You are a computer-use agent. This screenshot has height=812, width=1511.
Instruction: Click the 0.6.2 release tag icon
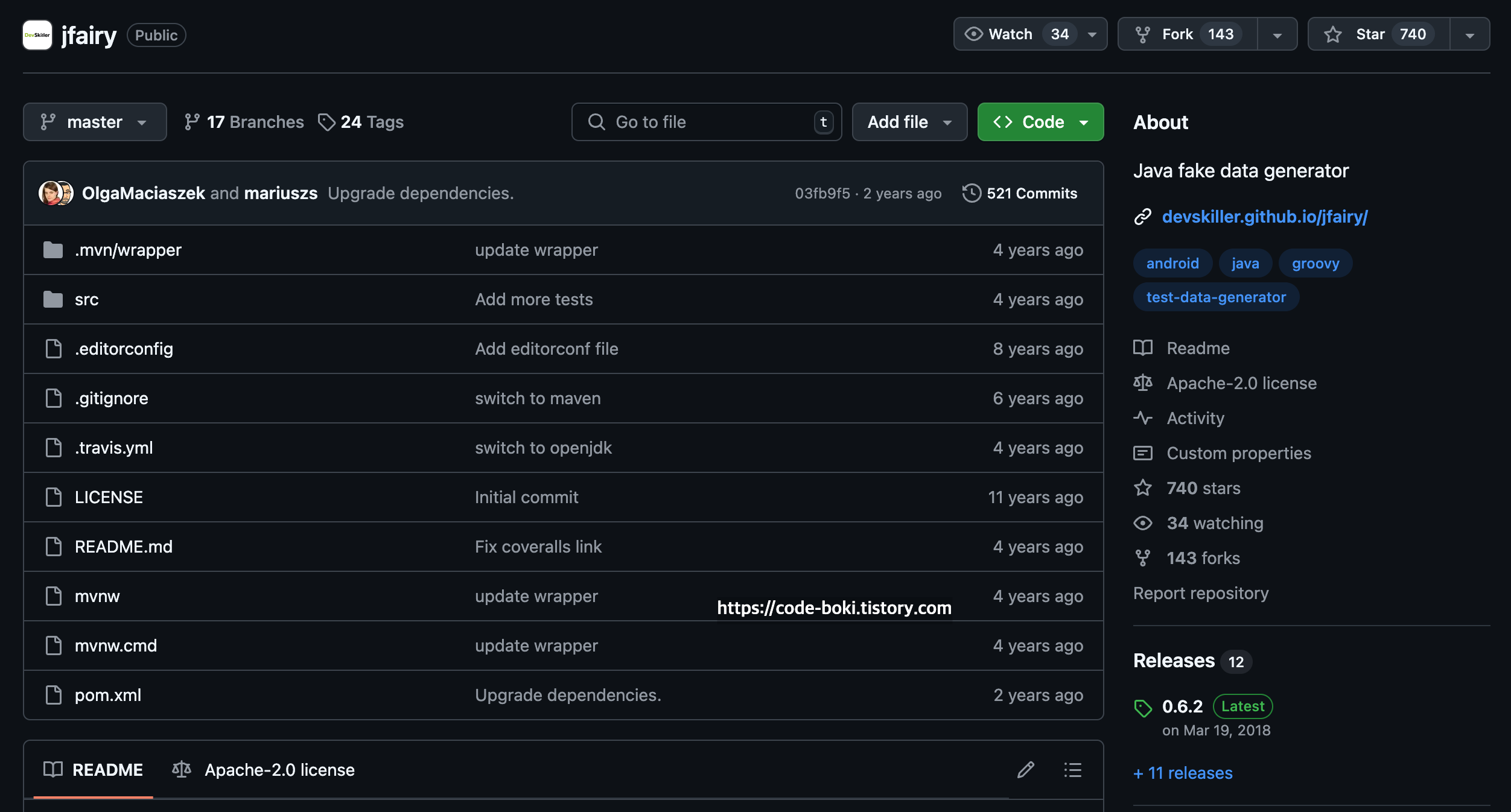click(1142, 708)
